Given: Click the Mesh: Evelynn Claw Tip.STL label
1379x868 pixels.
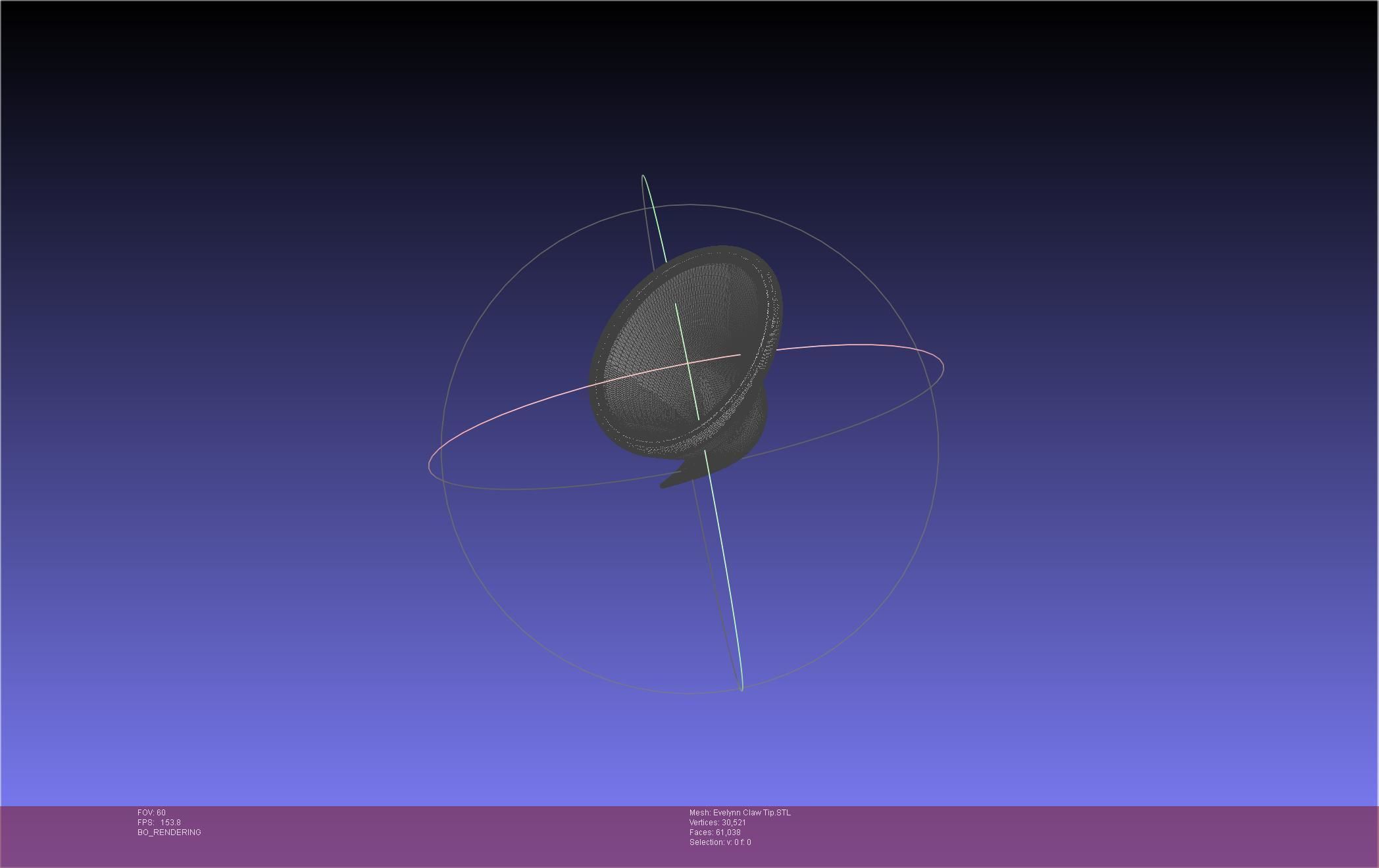Looking at the screenshot, I should pyautogui.click(x=740, y=813).
